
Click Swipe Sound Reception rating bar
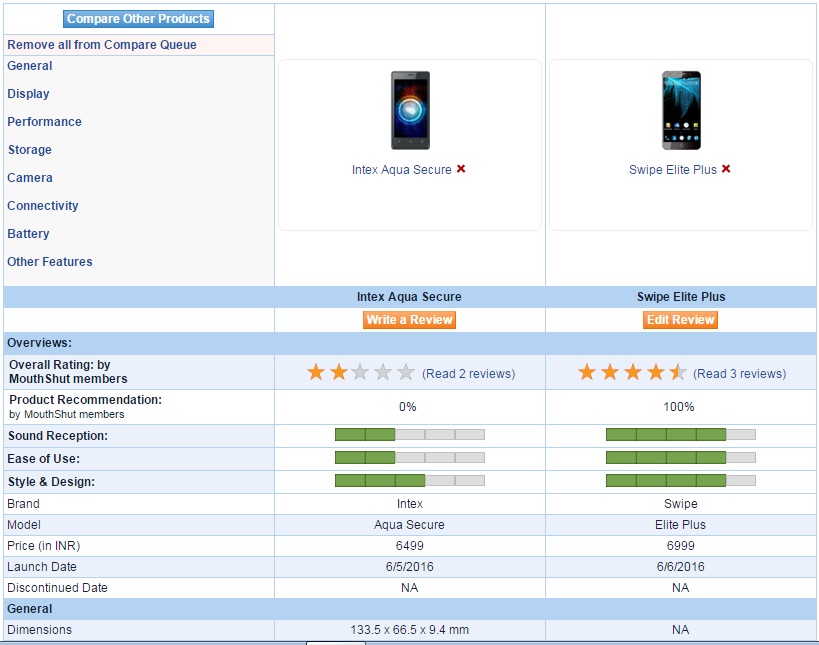click(681, 435)
